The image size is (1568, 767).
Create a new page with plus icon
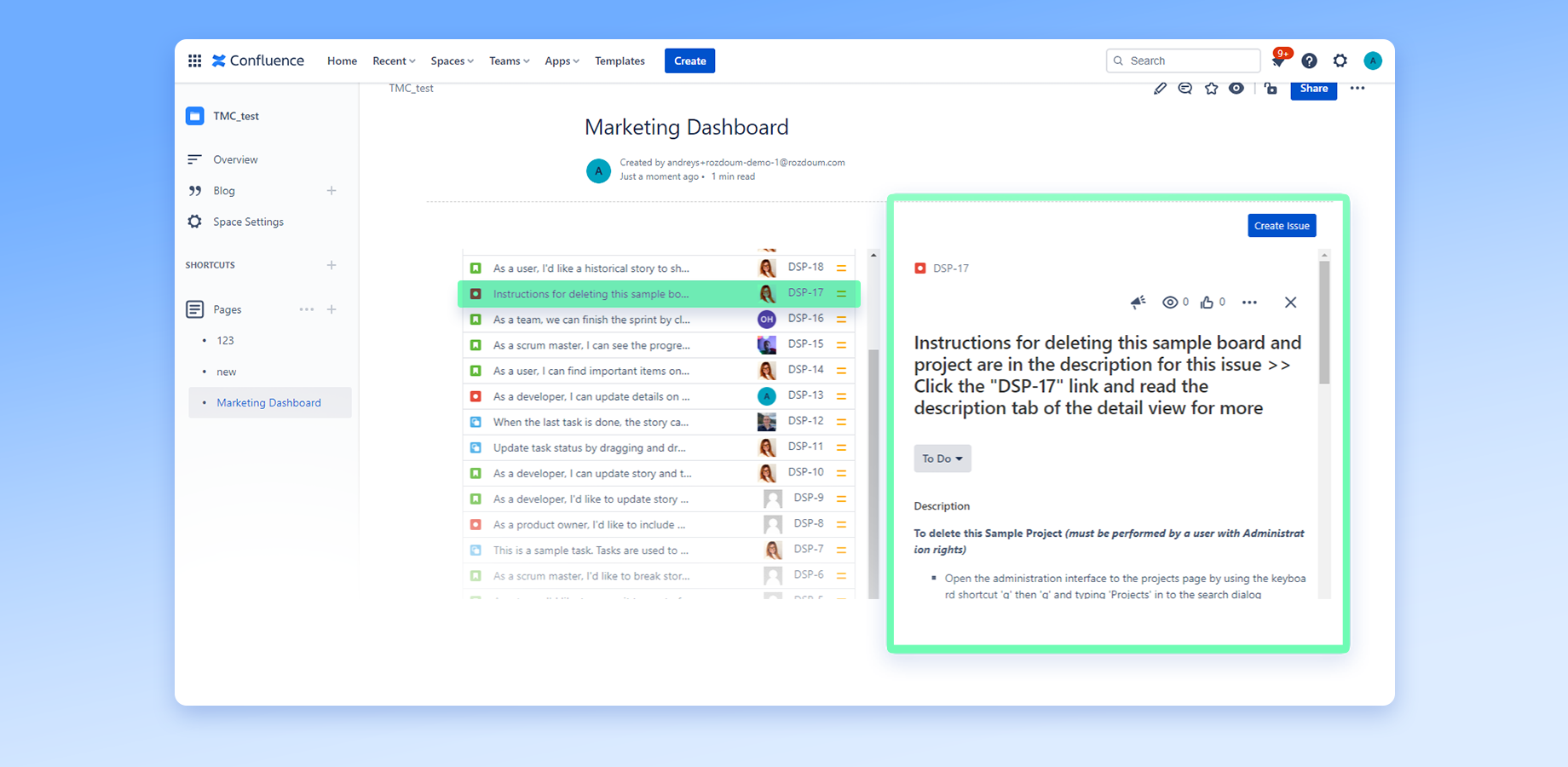pyautogui.click(x=331, y=309)
